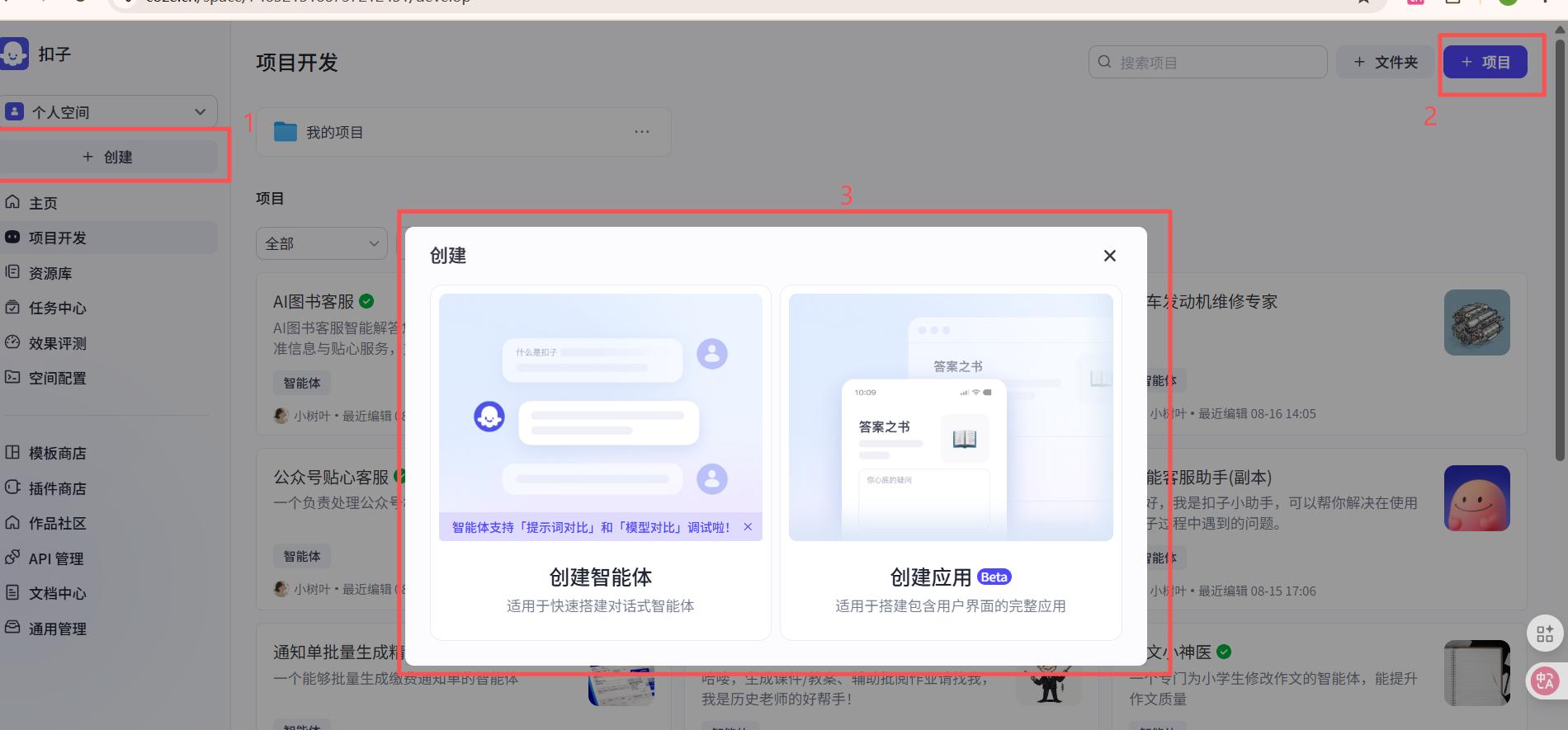Go to 任务中心 in sidebar
Image resolution: width=1568 pixels, height=730 pixels.
[x=56, y=308]
